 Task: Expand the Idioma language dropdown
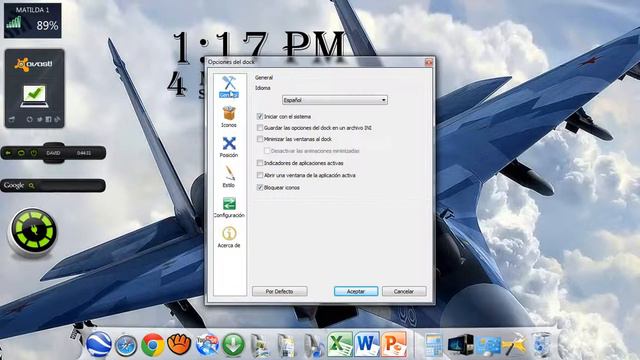point(335,100)
